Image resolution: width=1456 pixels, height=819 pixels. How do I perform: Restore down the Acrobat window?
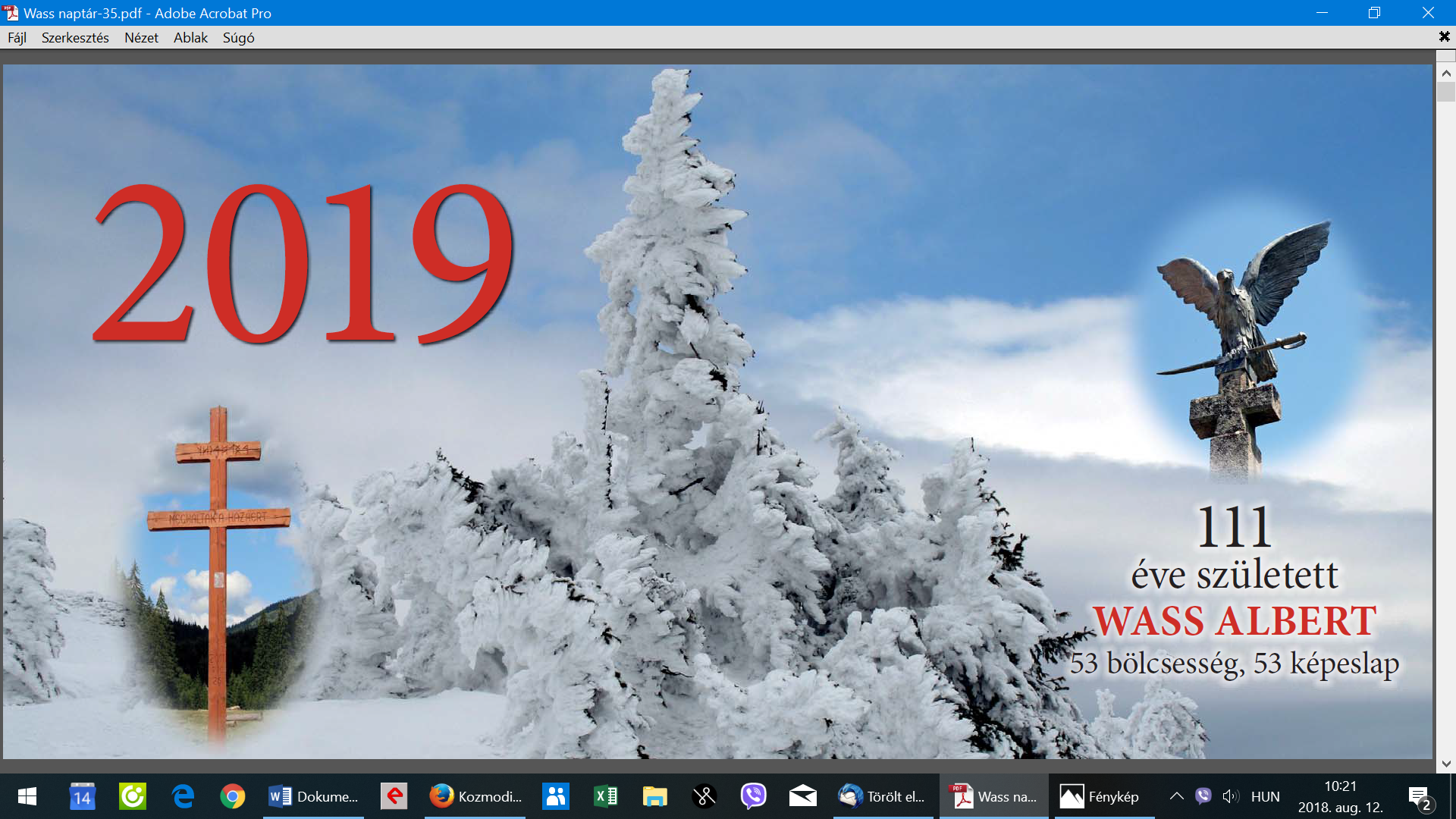(x=1374, y=13)
